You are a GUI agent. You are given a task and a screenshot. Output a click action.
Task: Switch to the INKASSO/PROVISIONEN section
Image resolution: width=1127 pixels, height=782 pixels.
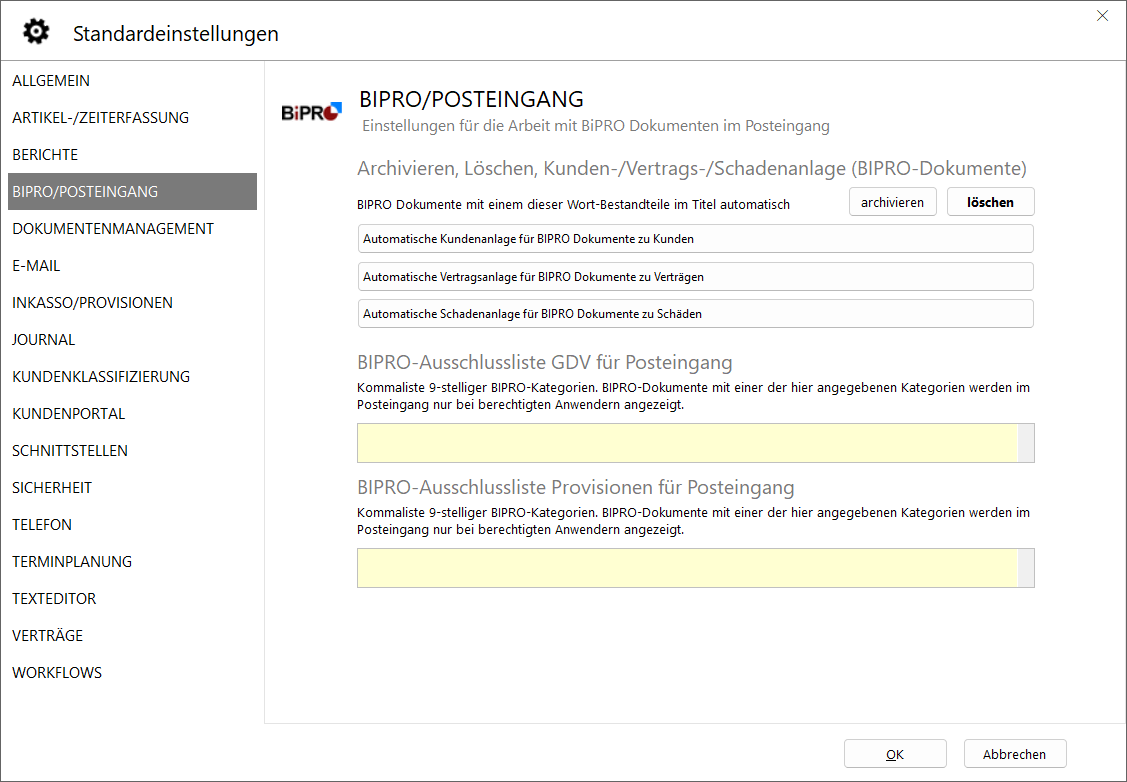(92, 303)
